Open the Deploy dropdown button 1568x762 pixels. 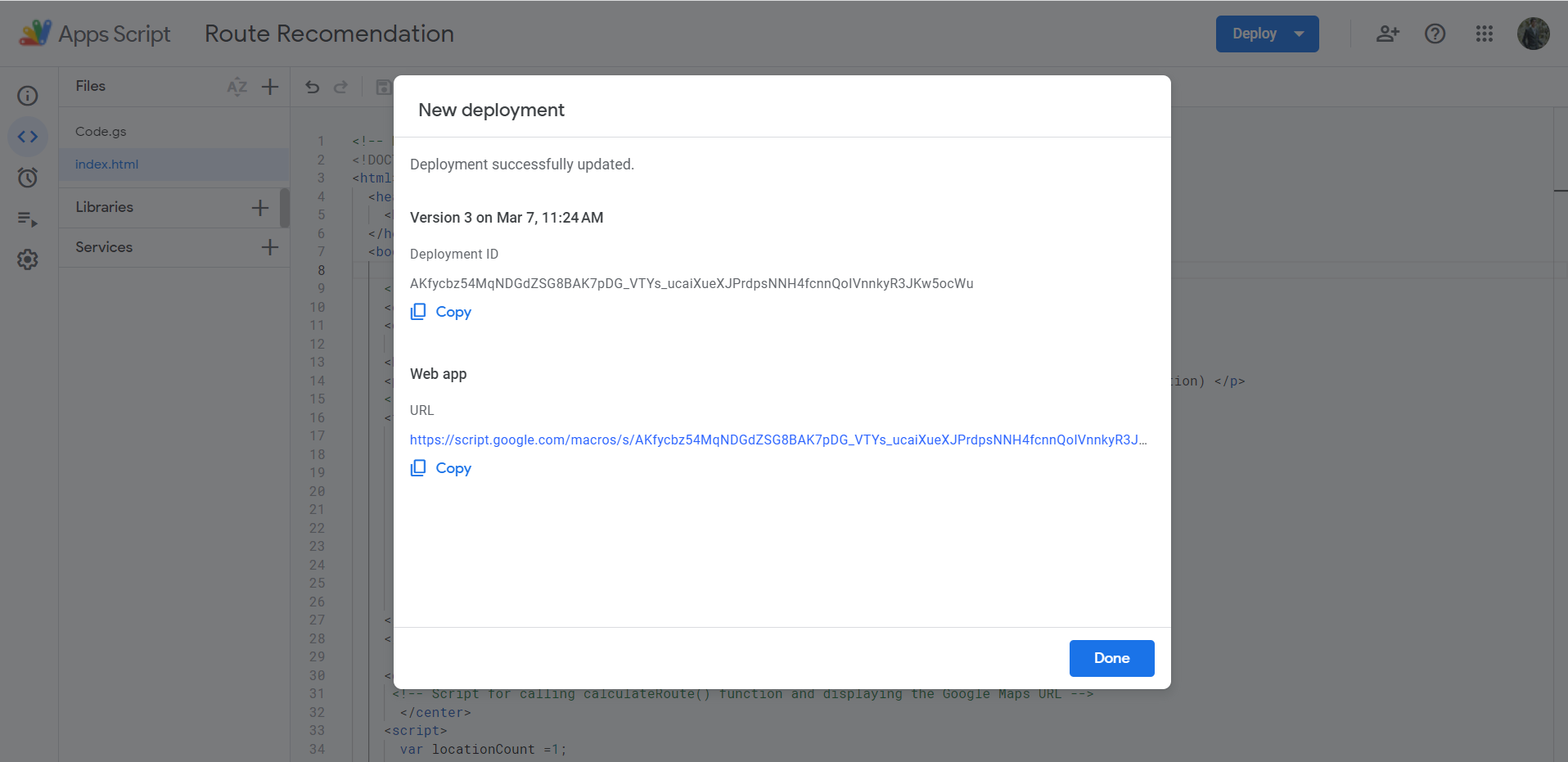(1267, 34)
